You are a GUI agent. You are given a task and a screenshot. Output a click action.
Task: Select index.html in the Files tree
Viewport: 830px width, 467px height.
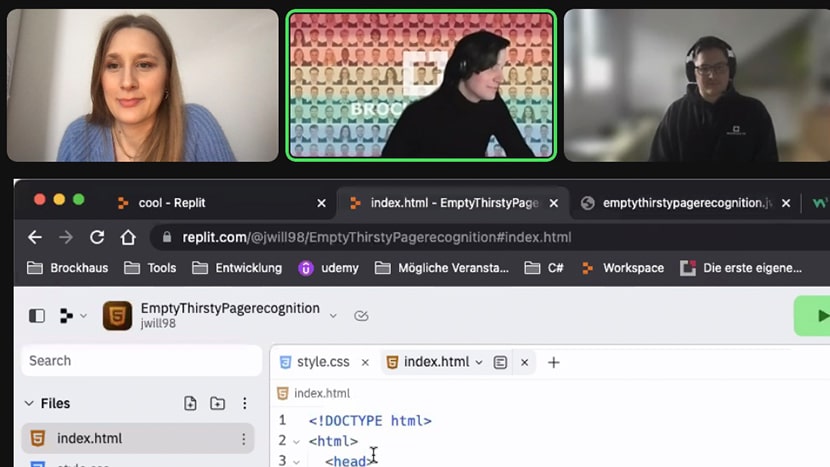(x=138, y=438)
